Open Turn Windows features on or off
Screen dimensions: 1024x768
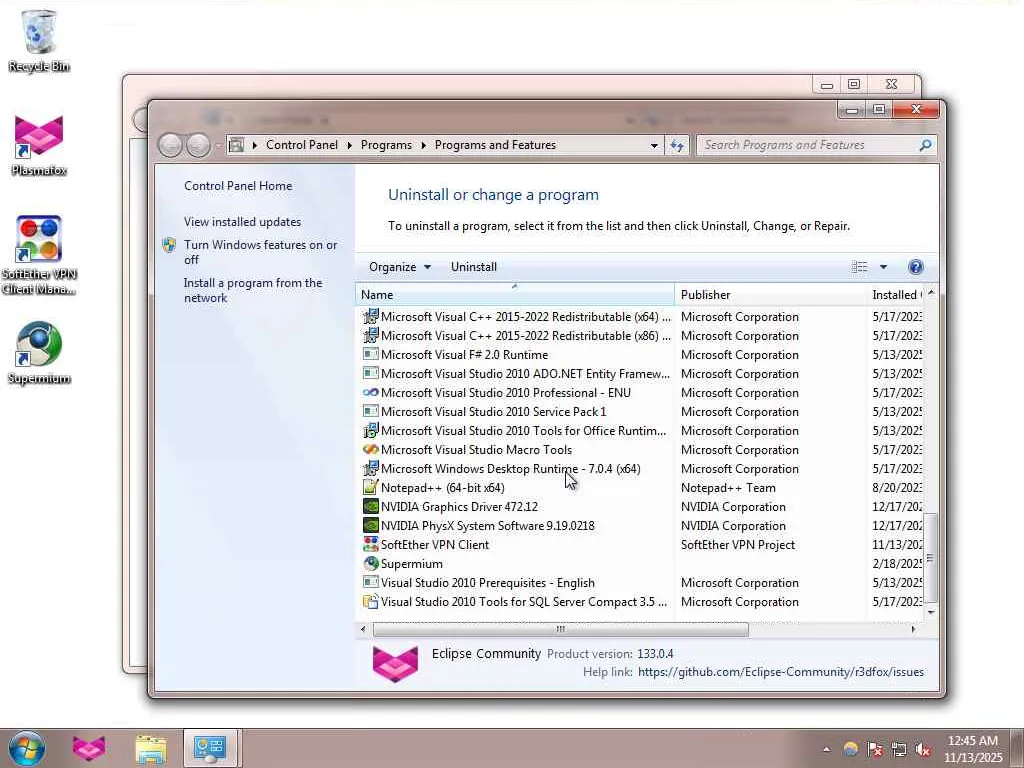pos(260,252)
